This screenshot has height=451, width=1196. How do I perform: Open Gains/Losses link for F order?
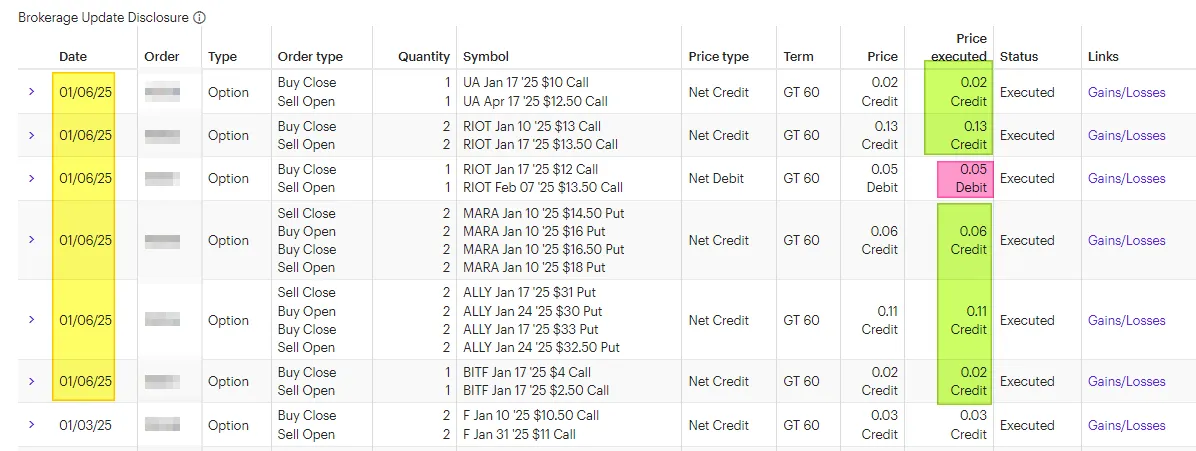point(1127,425)
